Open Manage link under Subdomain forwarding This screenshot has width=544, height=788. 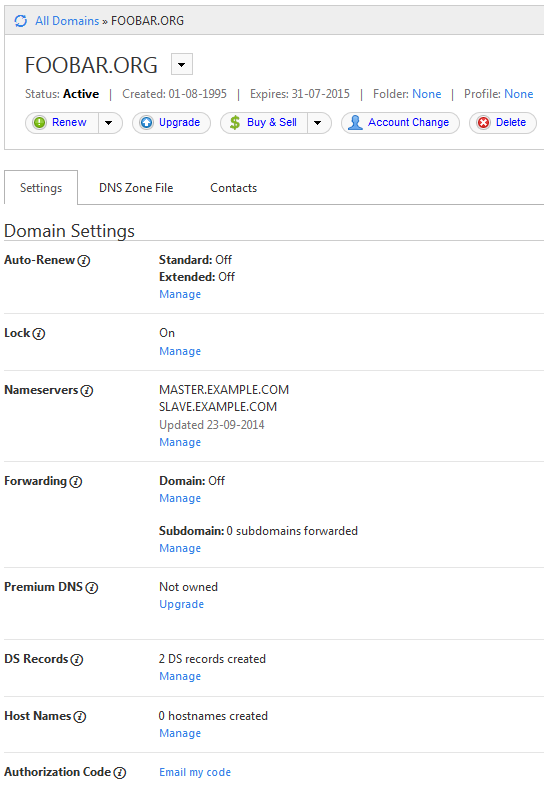(x=180, y=548)
